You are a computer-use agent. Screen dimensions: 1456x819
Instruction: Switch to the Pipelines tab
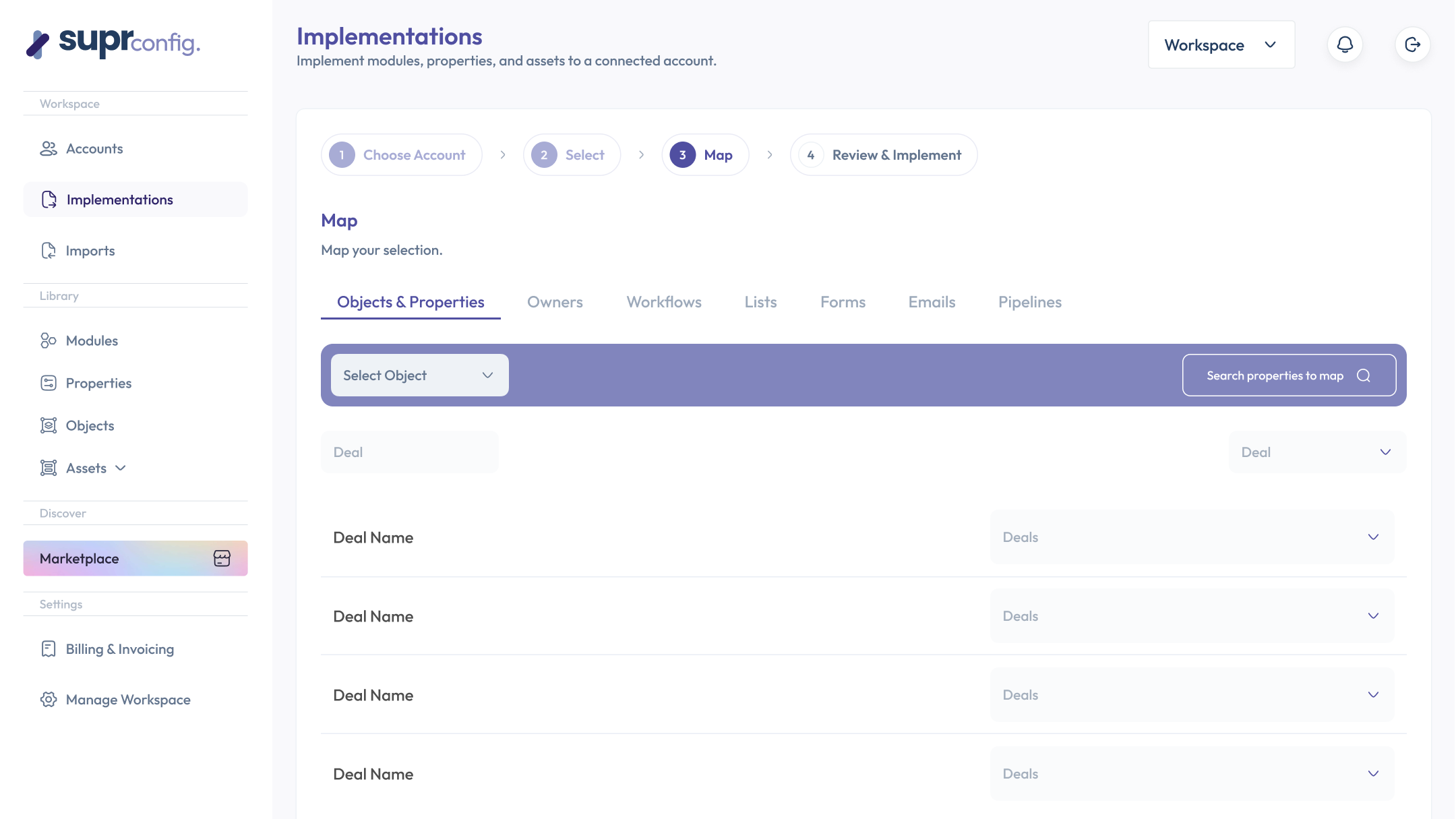(x=1029, y=302)
